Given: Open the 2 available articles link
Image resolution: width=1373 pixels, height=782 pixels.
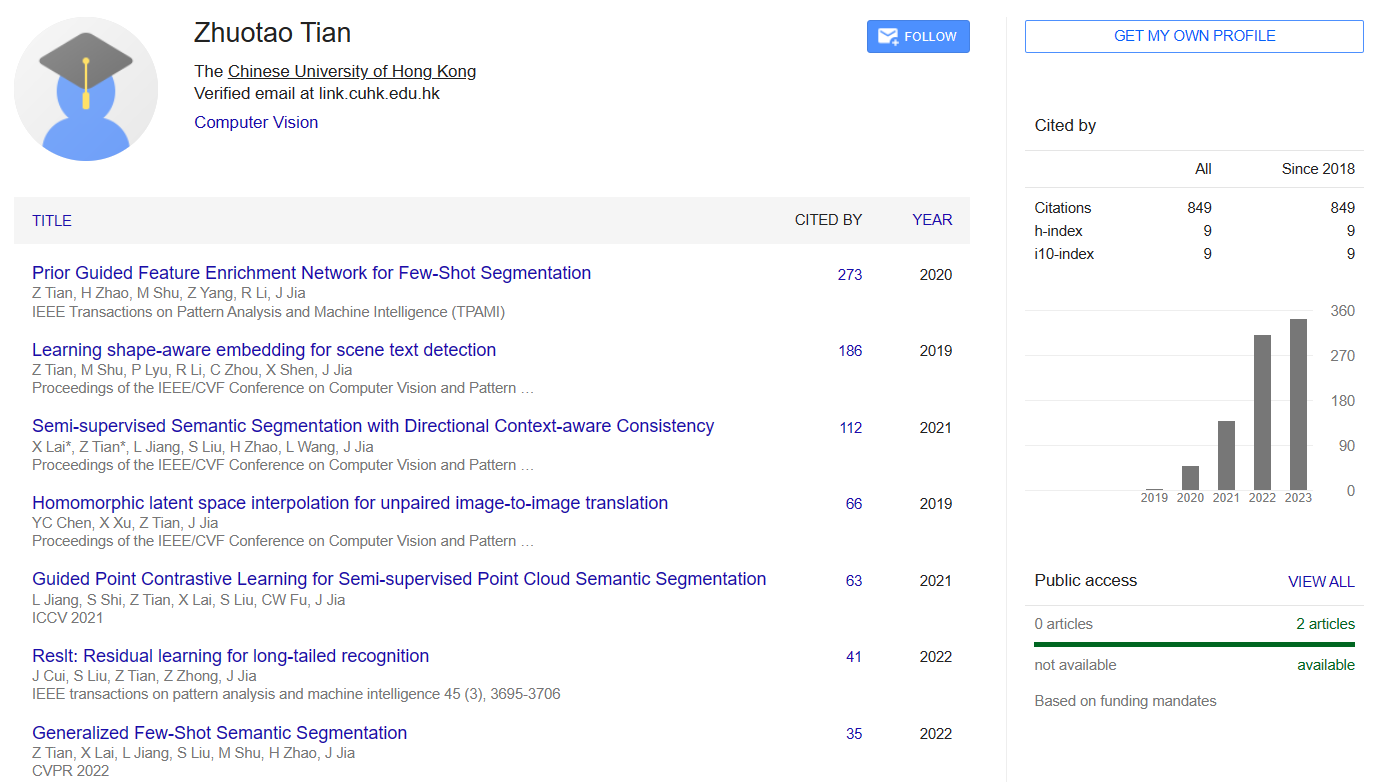Looking at the screenshot, I should tap(1326, 623).
